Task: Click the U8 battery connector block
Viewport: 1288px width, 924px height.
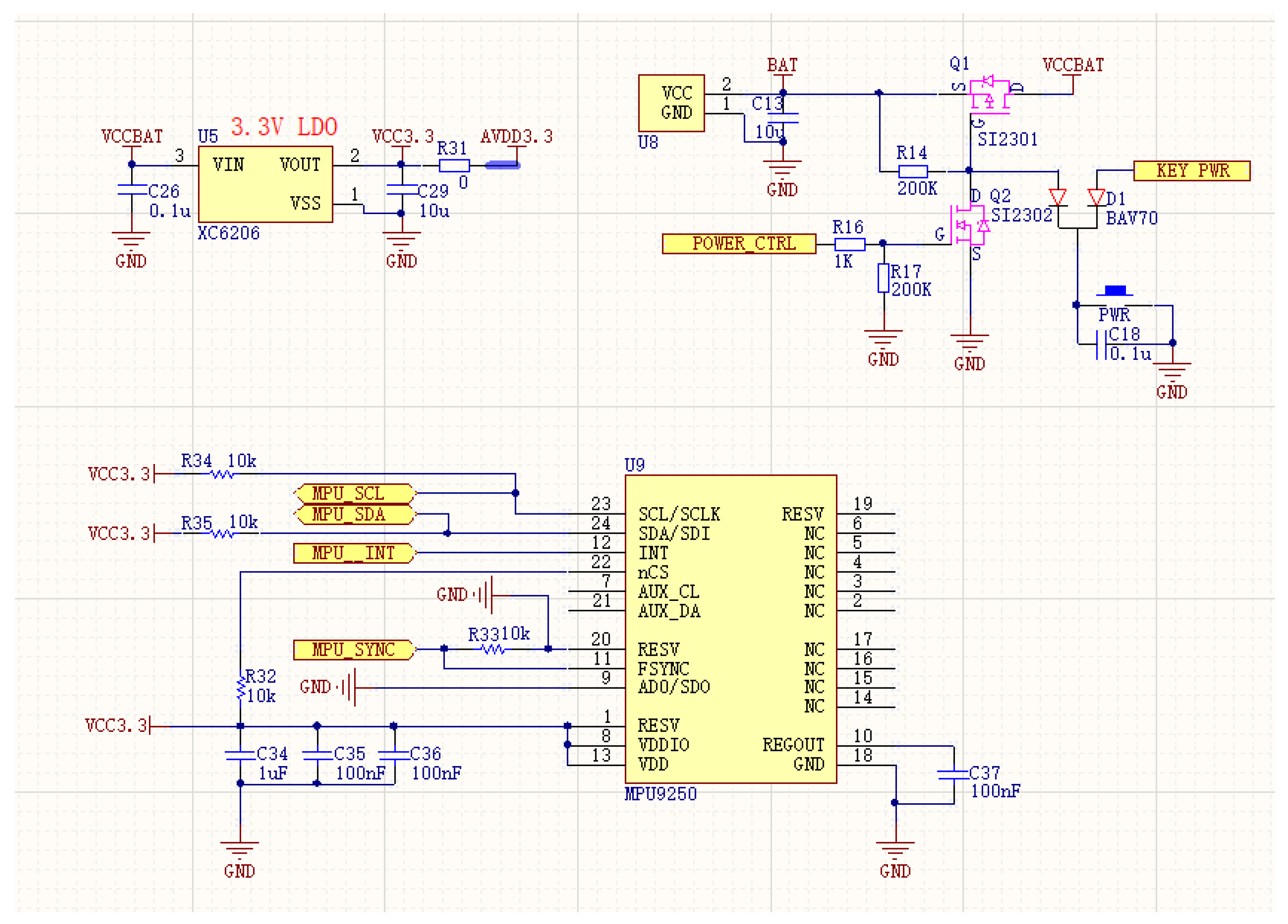Action: [671, 103]
